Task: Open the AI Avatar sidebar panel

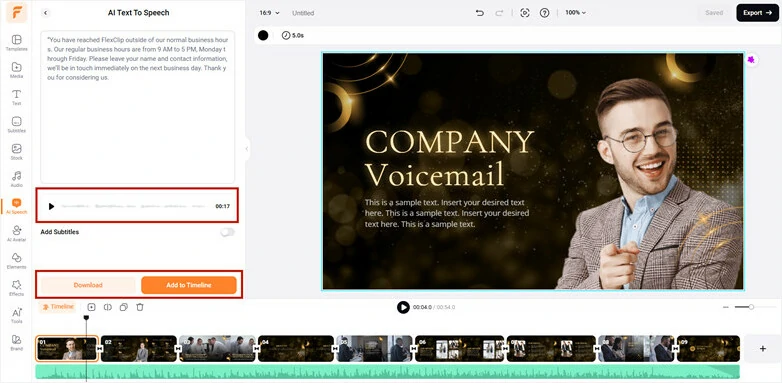Action: pyautogui.click(x=16, y=233)
